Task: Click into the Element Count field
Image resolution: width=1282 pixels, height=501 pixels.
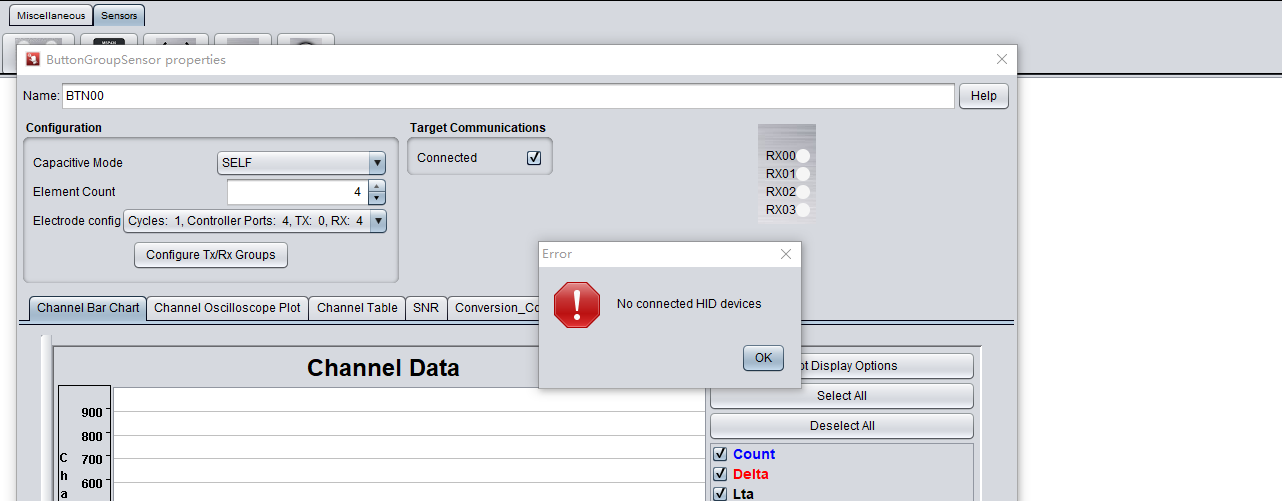Action: 298,192
